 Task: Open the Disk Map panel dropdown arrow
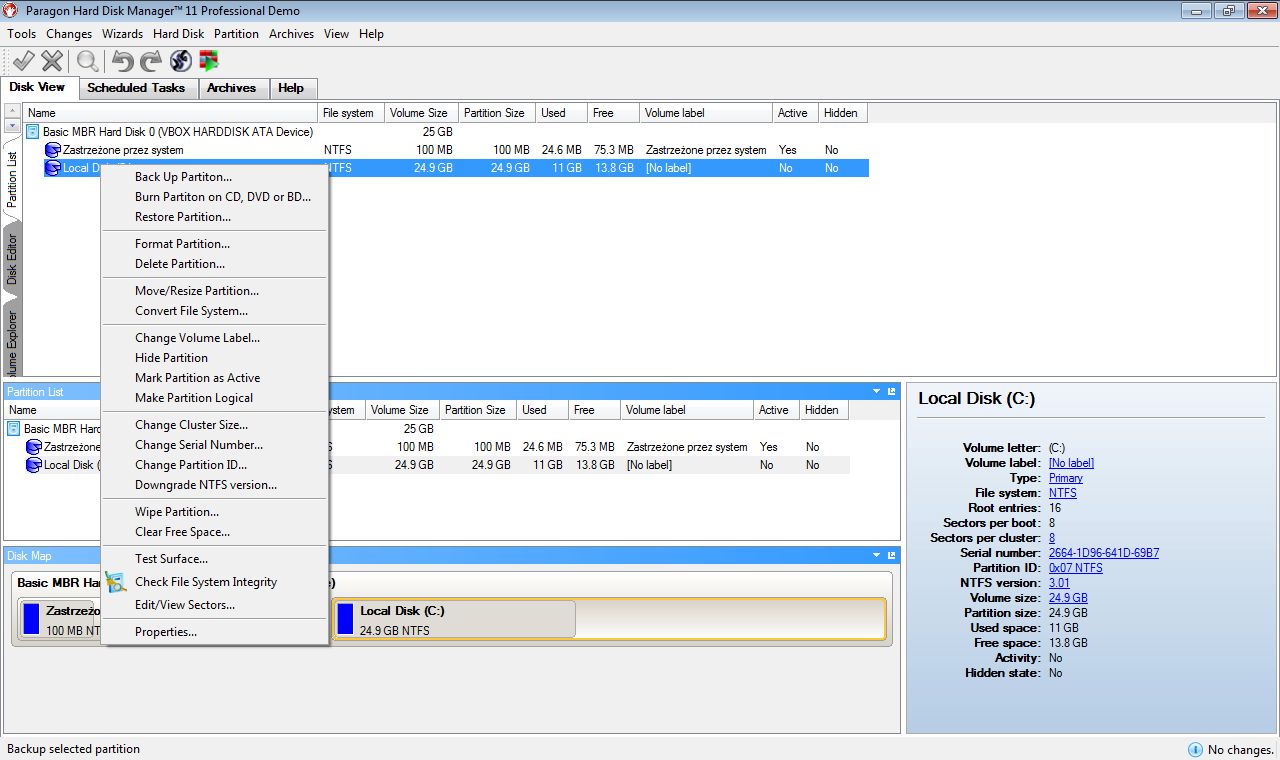click(x=877, y=555)
